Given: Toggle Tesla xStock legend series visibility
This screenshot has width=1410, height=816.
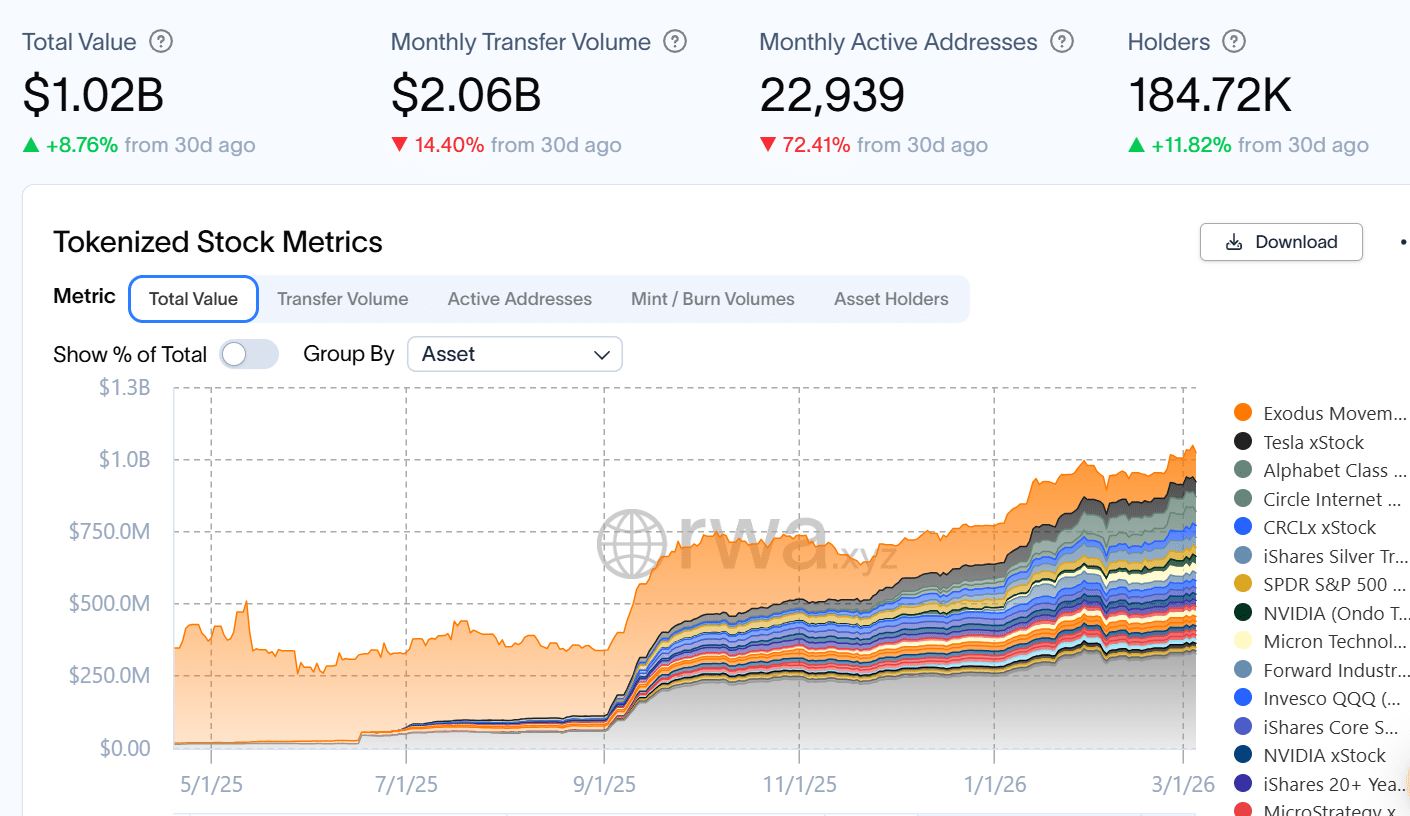Looking at the screenshot, I should click(1313, 442).
